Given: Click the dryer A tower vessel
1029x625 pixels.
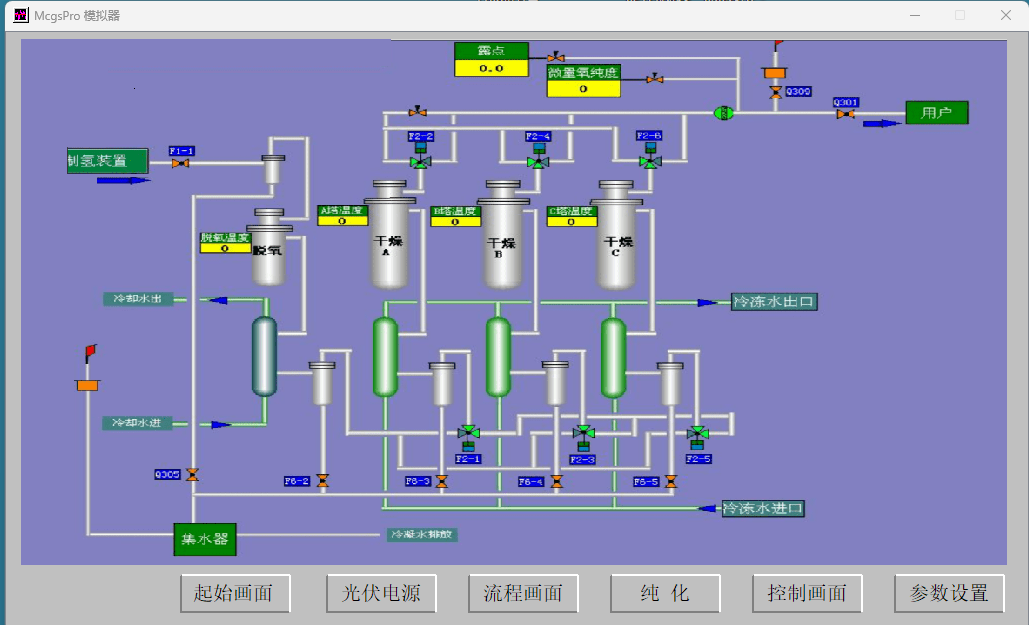Looking at the screenshot, I should pyautogui.click(x=390, y=240).
